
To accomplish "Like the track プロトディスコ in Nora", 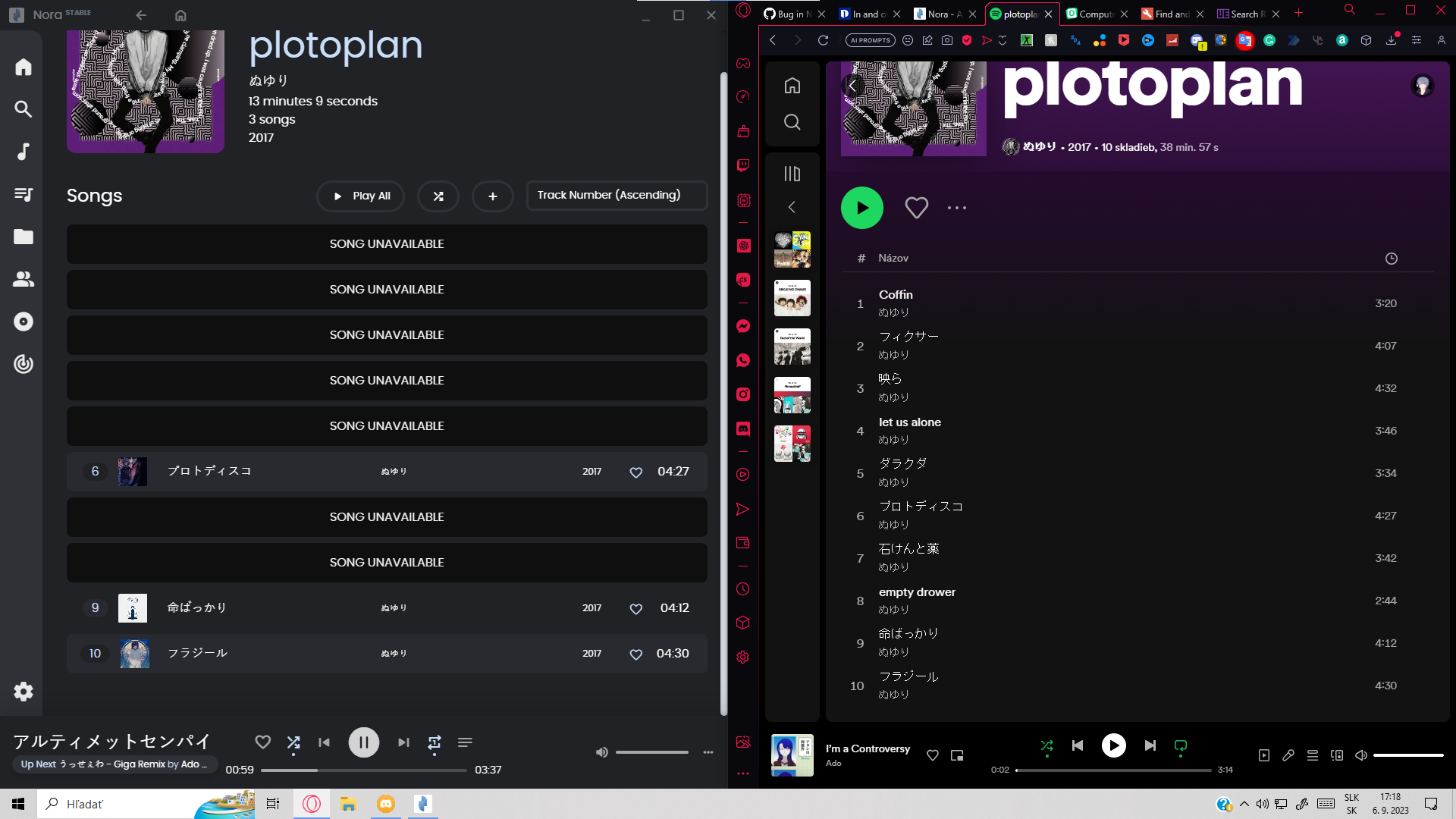I will tap(635, 472).
